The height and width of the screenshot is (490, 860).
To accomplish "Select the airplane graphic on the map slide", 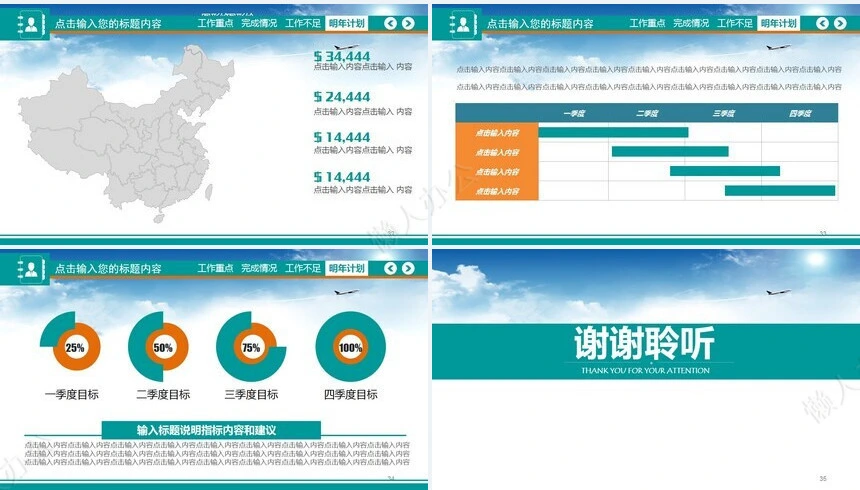I will (x=347, y=48).
